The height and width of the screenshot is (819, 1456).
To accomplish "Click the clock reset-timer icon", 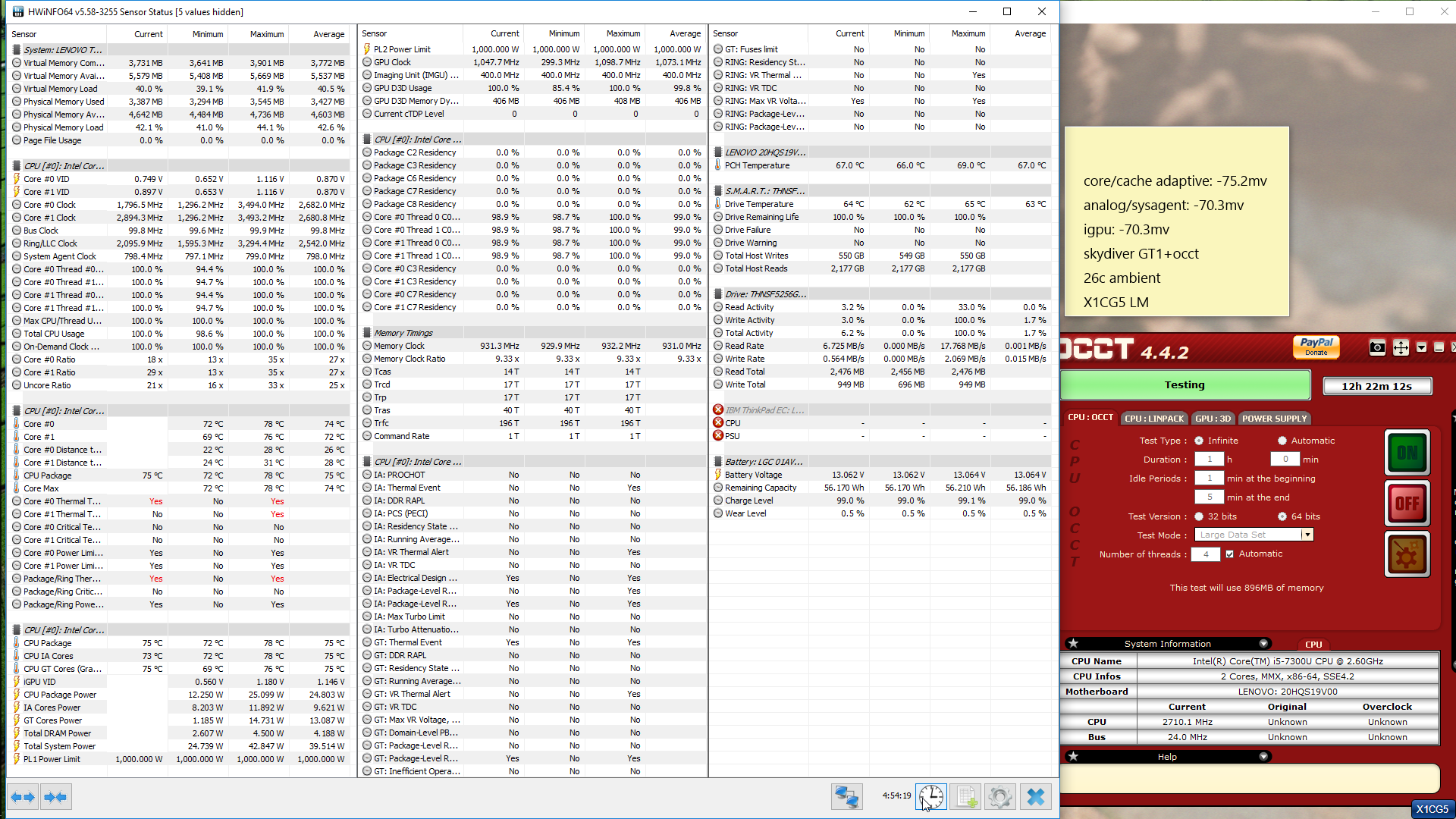I will pos(931,797).
